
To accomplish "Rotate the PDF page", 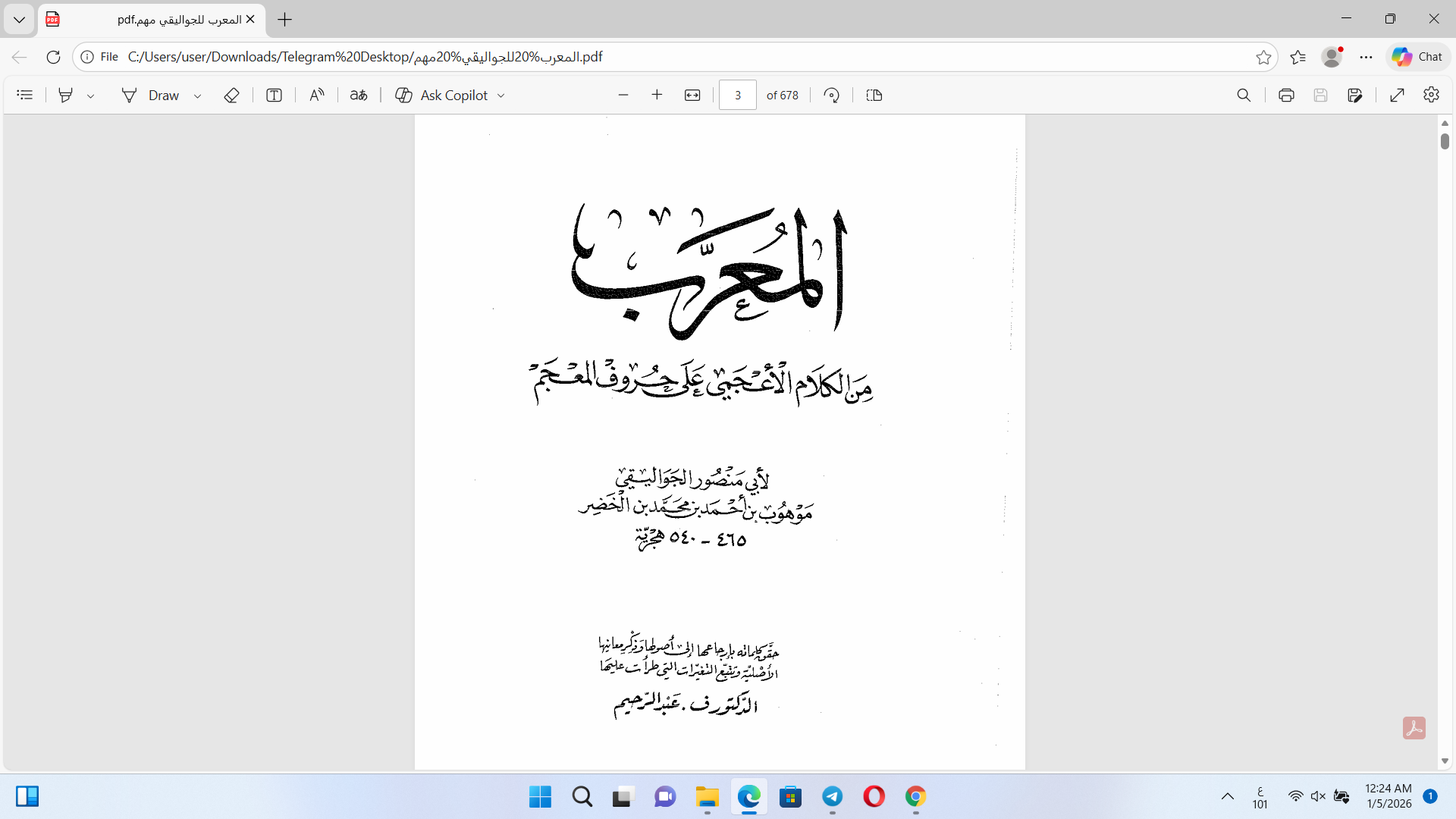I will [x=832, y=95].
